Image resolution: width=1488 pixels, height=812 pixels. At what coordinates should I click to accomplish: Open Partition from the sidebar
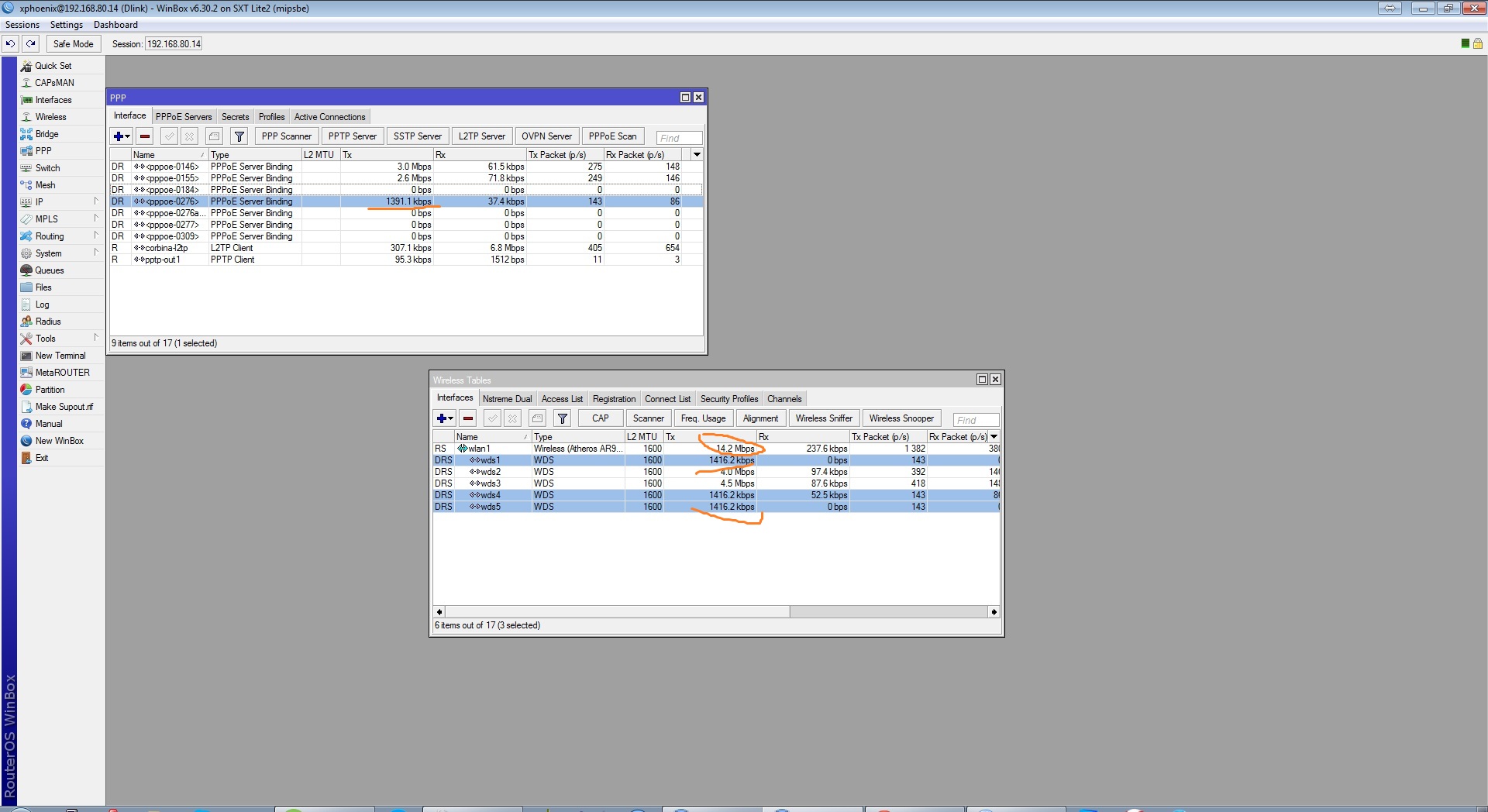tap(50, 390)
